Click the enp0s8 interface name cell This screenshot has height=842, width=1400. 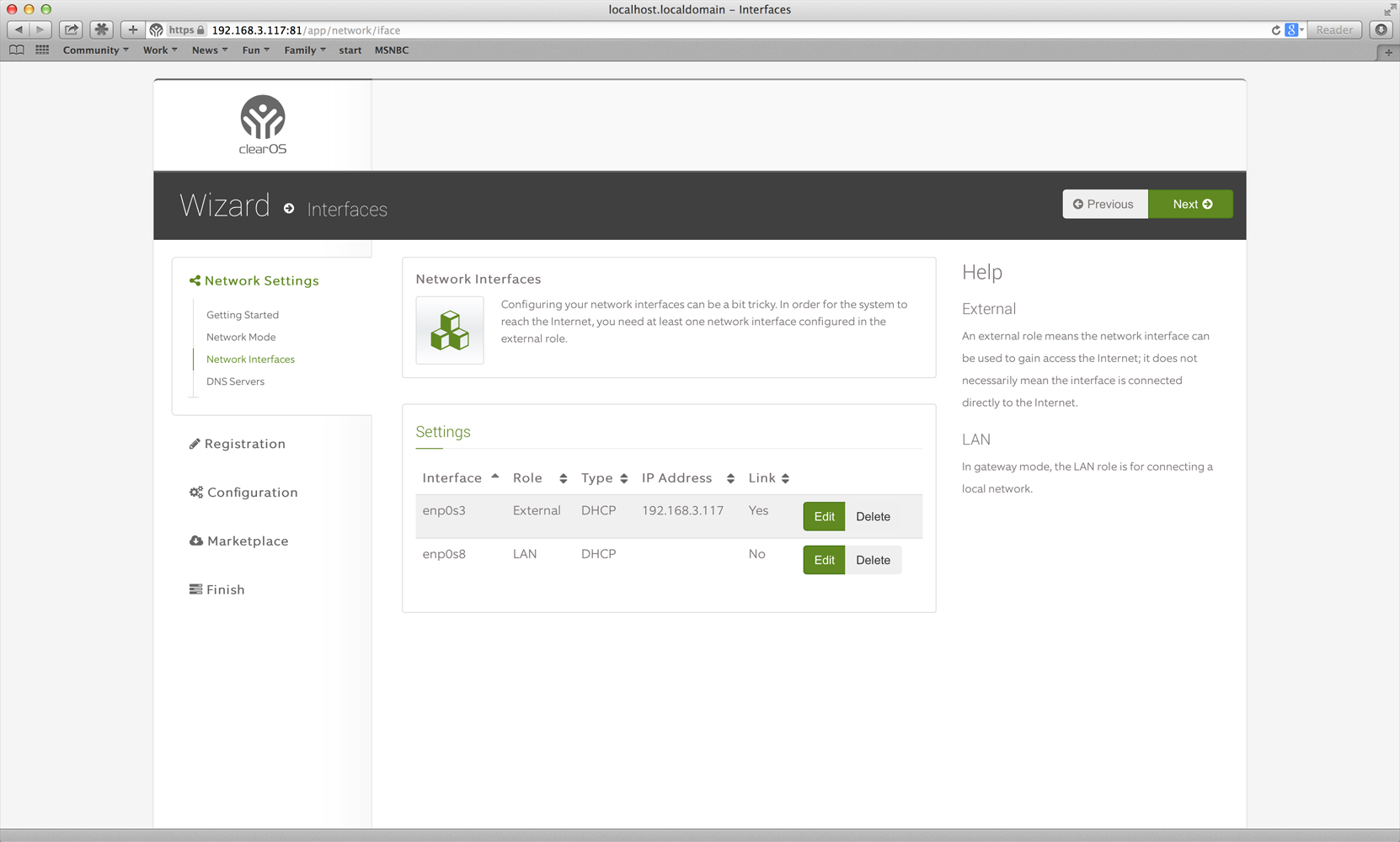(444, 554)
